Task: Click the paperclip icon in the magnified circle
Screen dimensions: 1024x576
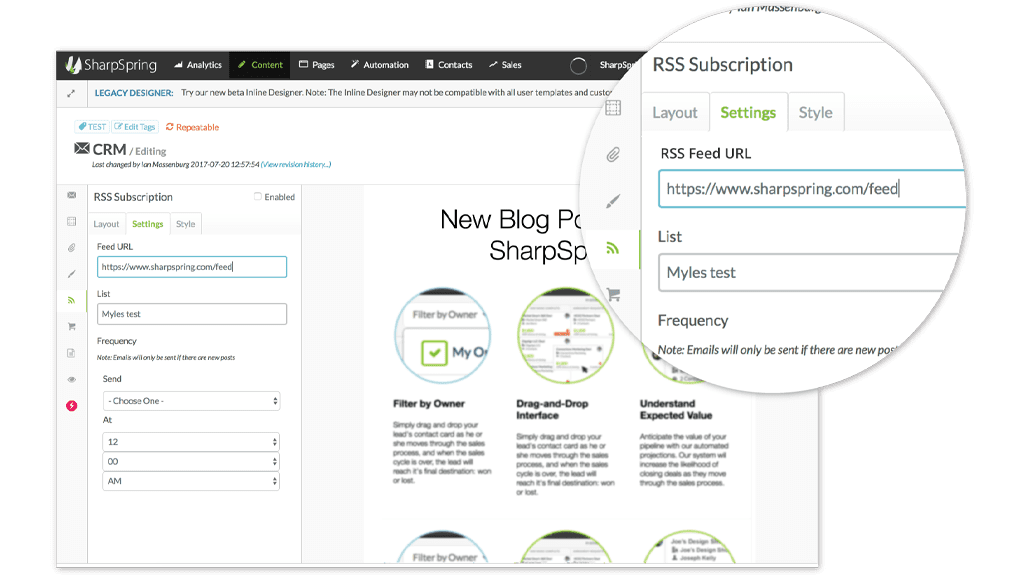Action: [613, 155]
